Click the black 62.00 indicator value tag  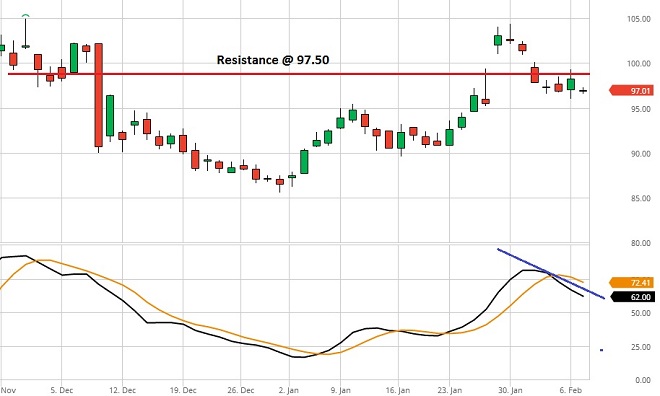click(x=632, y=297)
